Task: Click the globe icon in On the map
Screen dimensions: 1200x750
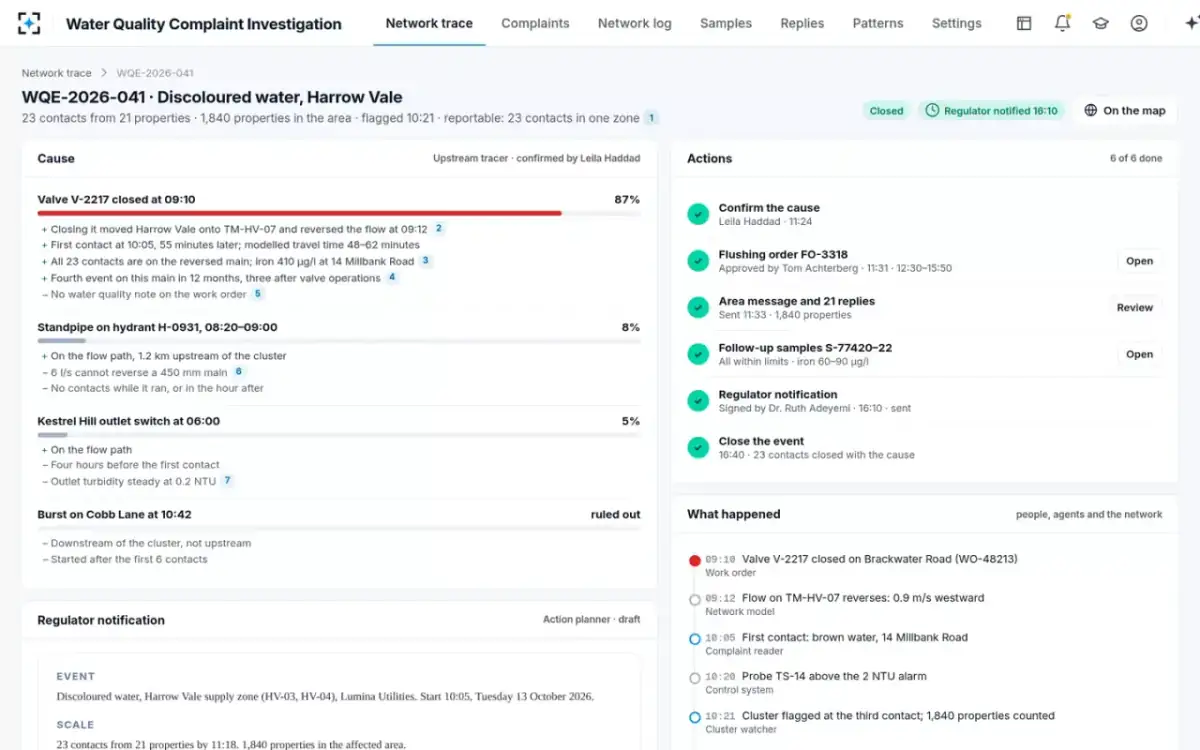Action: coord(1091,111)
